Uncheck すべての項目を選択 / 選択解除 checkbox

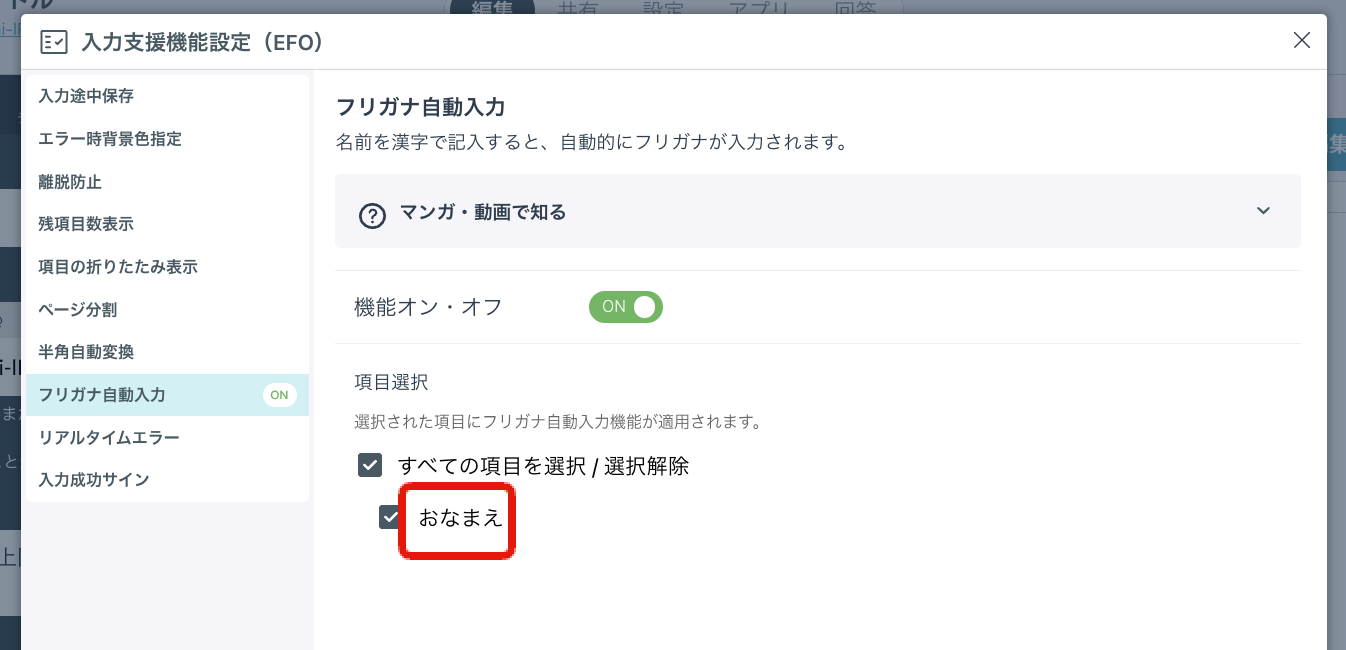pyautogui.click(x=370, y=466)
